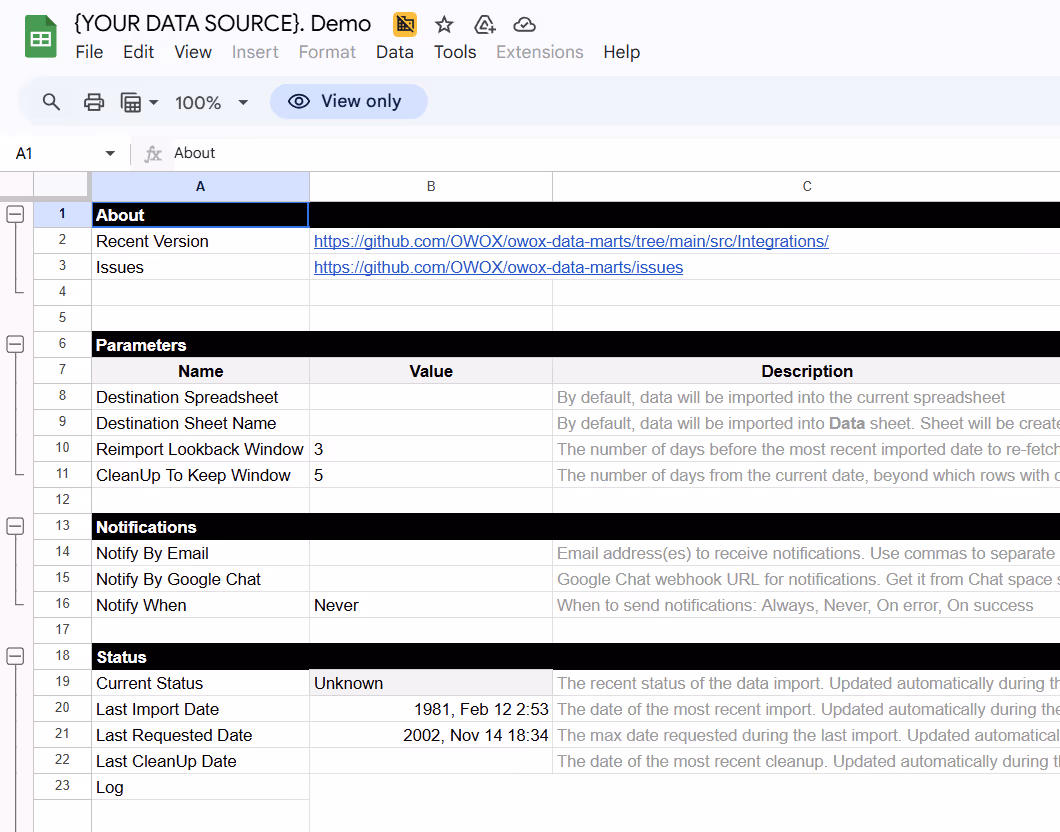Viewport: 1060px width, 832px height.
Task: Select the Current Status label cell
Action: [x=201, y=683]
